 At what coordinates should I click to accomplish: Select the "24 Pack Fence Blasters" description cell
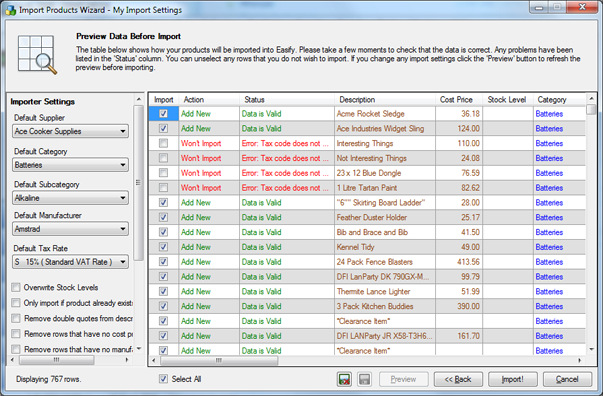pyautogui.click(x=385, y=262)
